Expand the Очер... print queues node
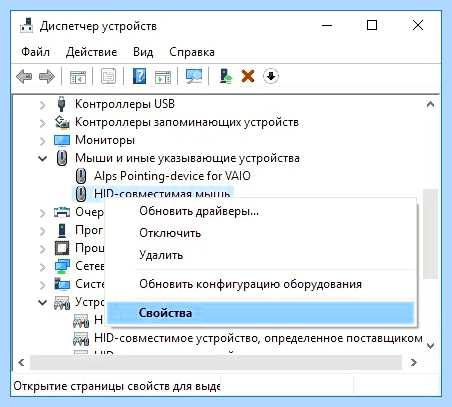Image resolution: width=452 pixels, height=407 pixels. pos(42,213)
